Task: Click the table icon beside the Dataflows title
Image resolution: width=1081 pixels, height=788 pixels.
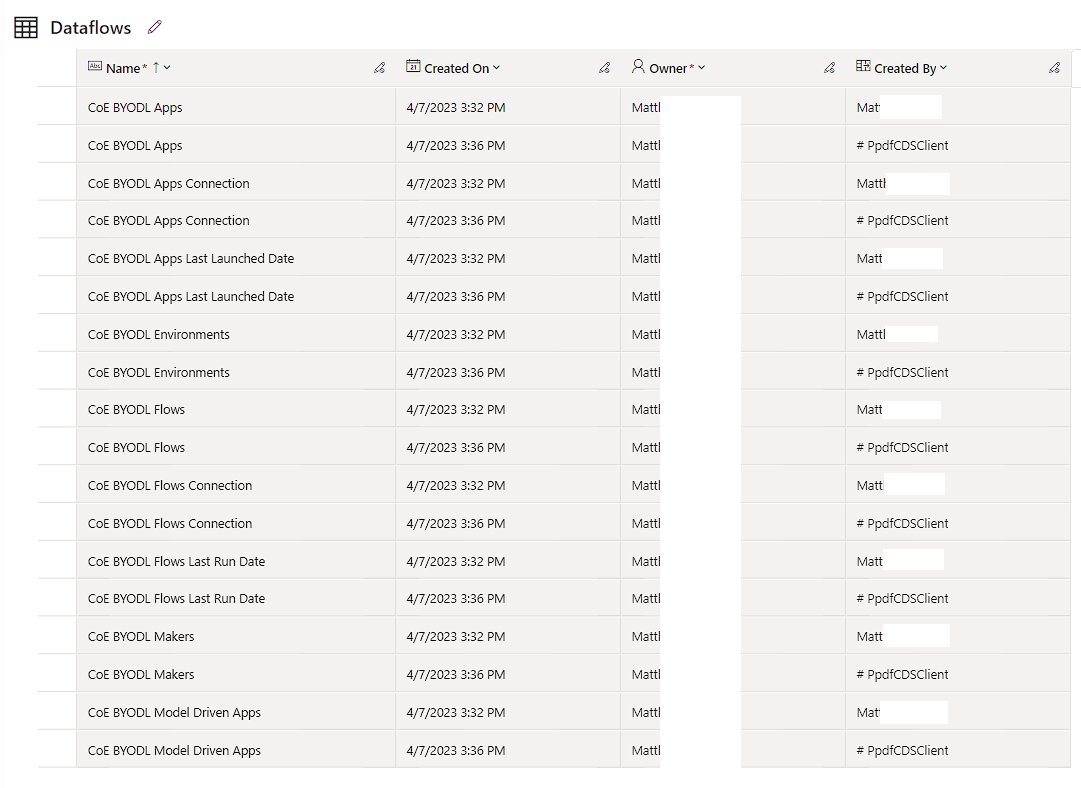Action: (25, 27)
